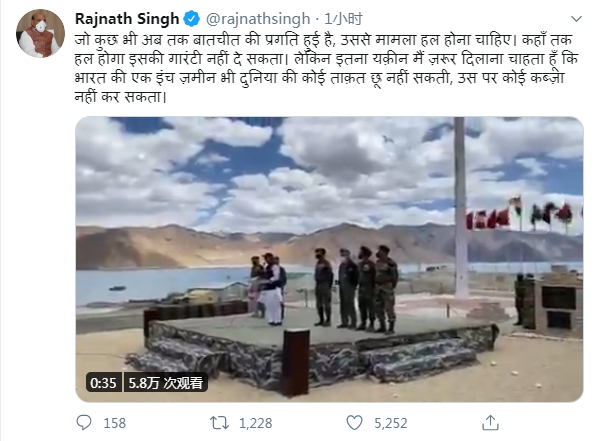Click the Hindi tweet text body
The width and height of the screenshot is (599, 441).
pos(327,68)
